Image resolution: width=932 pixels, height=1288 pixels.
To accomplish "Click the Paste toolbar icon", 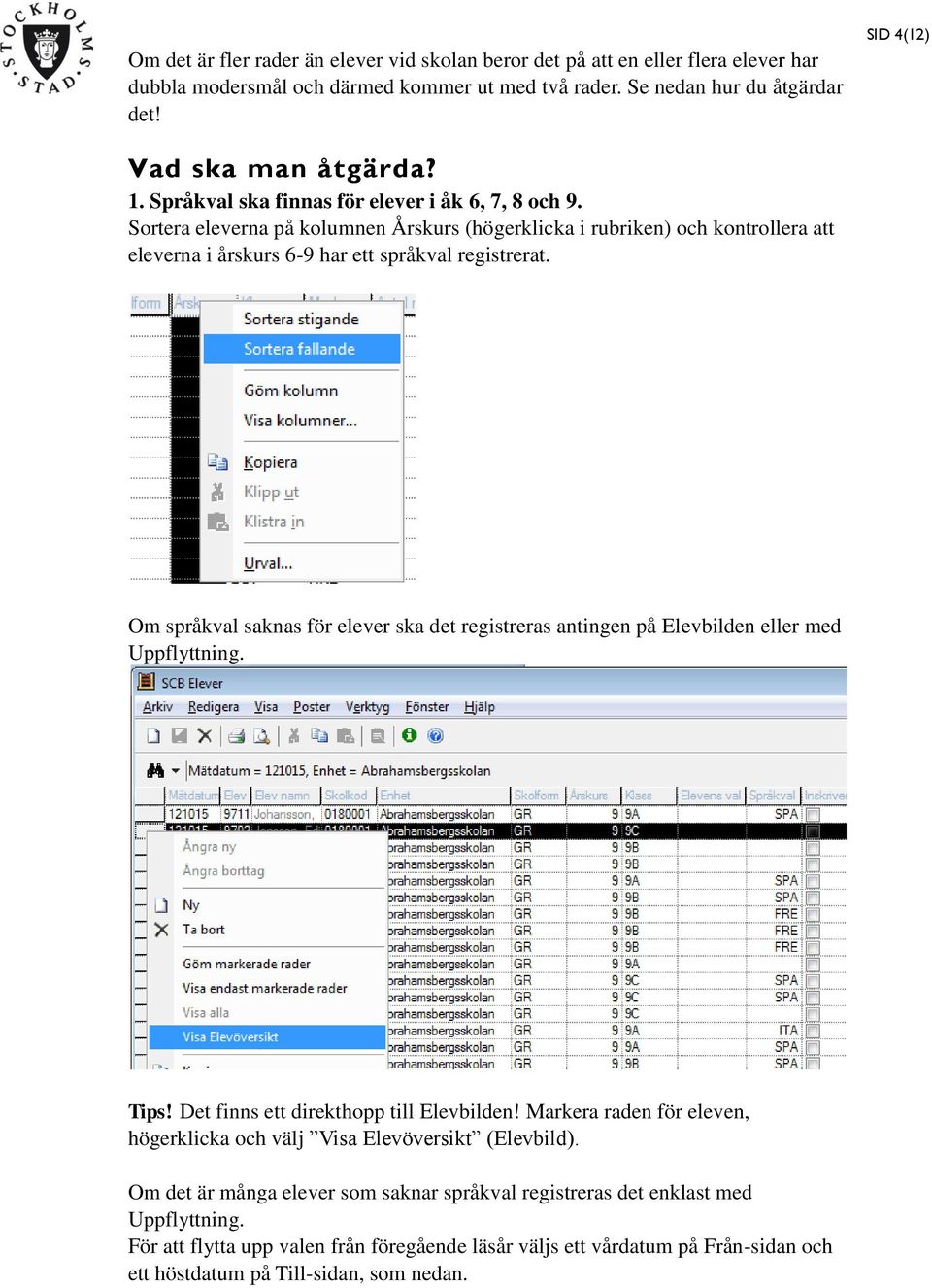I will click(345, 736).
